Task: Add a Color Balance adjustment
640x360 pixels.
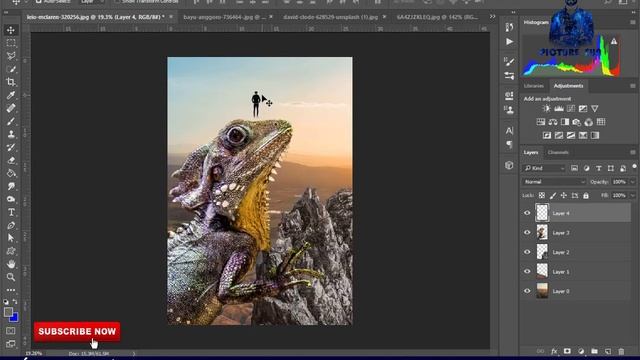Action: pos(553,122)
